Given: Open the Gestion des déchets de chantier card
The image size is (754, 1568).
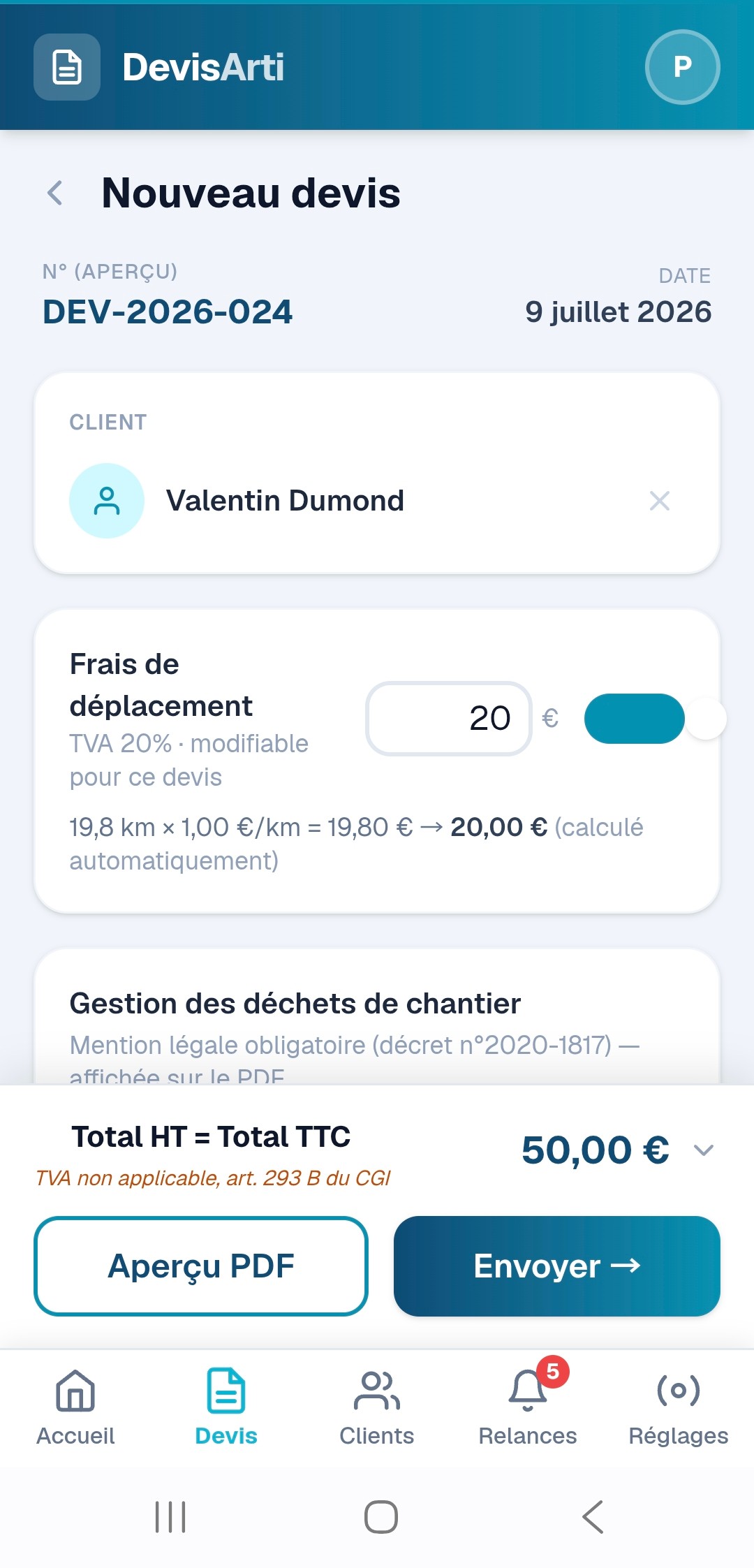Looking at the screenshot, I should click(x=377, y=1017).
